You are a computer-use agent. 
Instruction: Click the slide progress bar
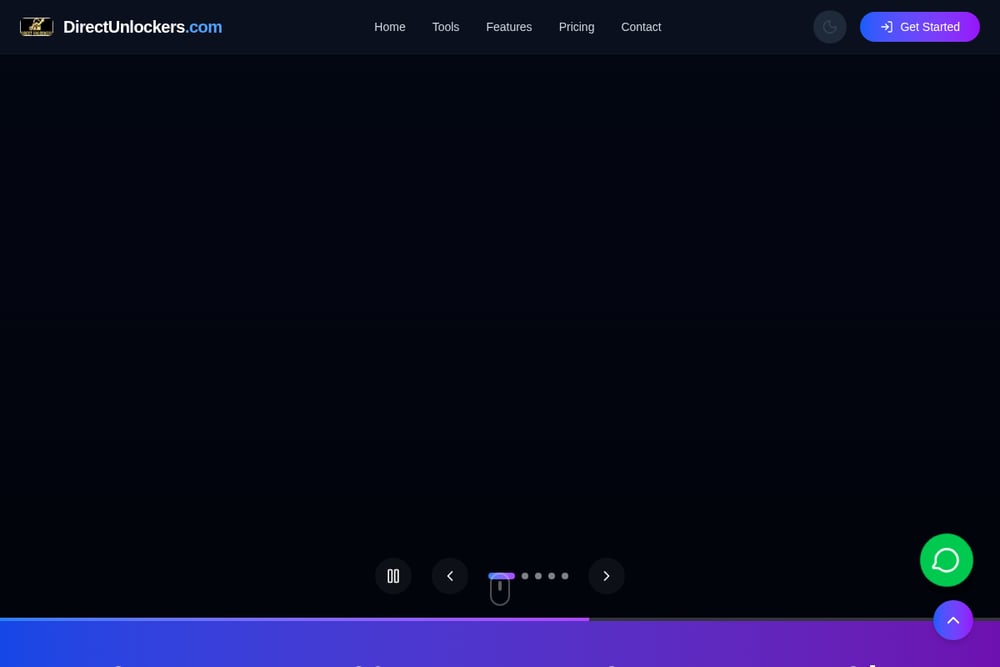pyautogui.click(x=500, y=619)
